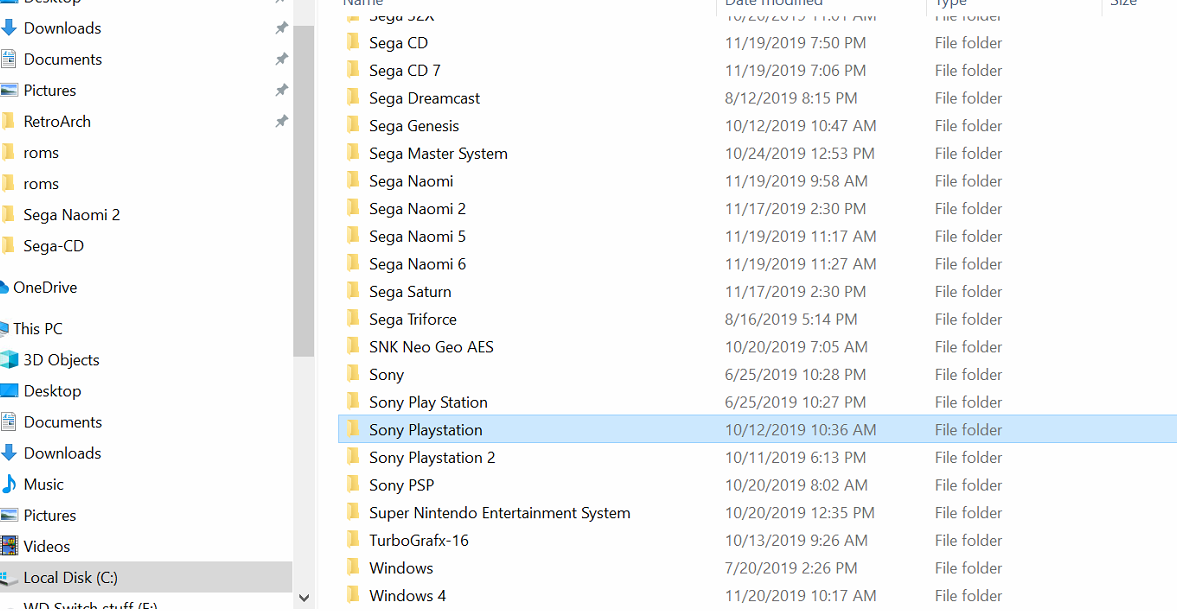Click the TurboGrafx-16 folder icon
This screenshot has height=611, width=1177.
353,540
